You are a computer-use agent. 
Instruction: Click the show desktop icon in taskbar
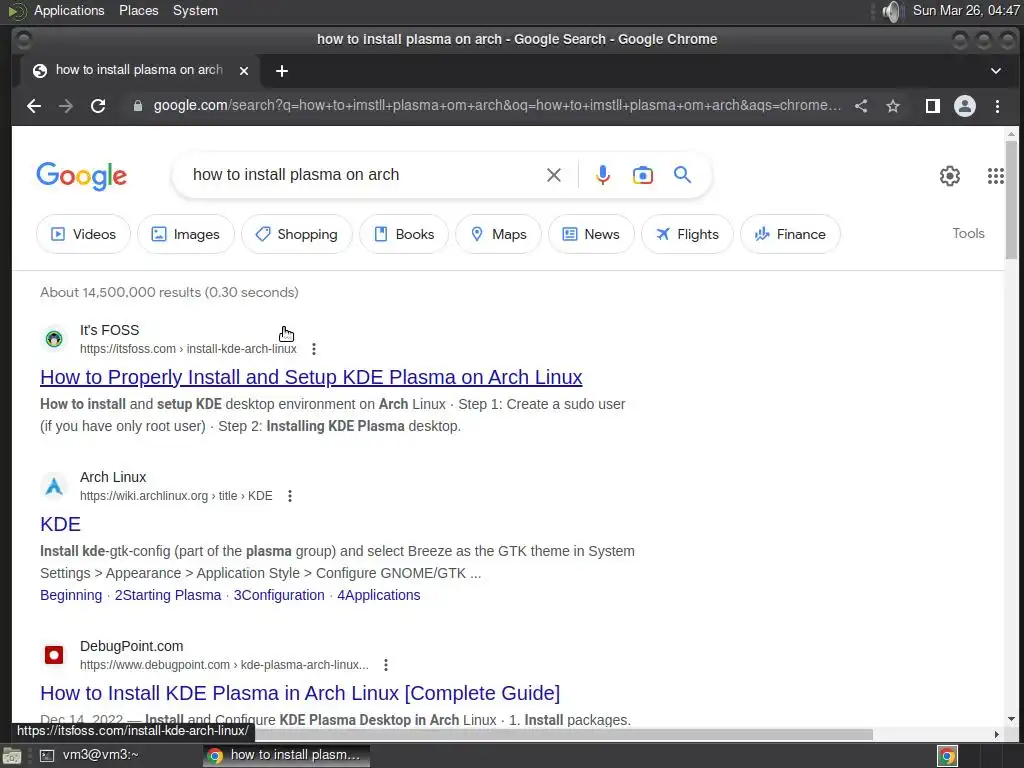pyautogui.click(x=12, y=756)
